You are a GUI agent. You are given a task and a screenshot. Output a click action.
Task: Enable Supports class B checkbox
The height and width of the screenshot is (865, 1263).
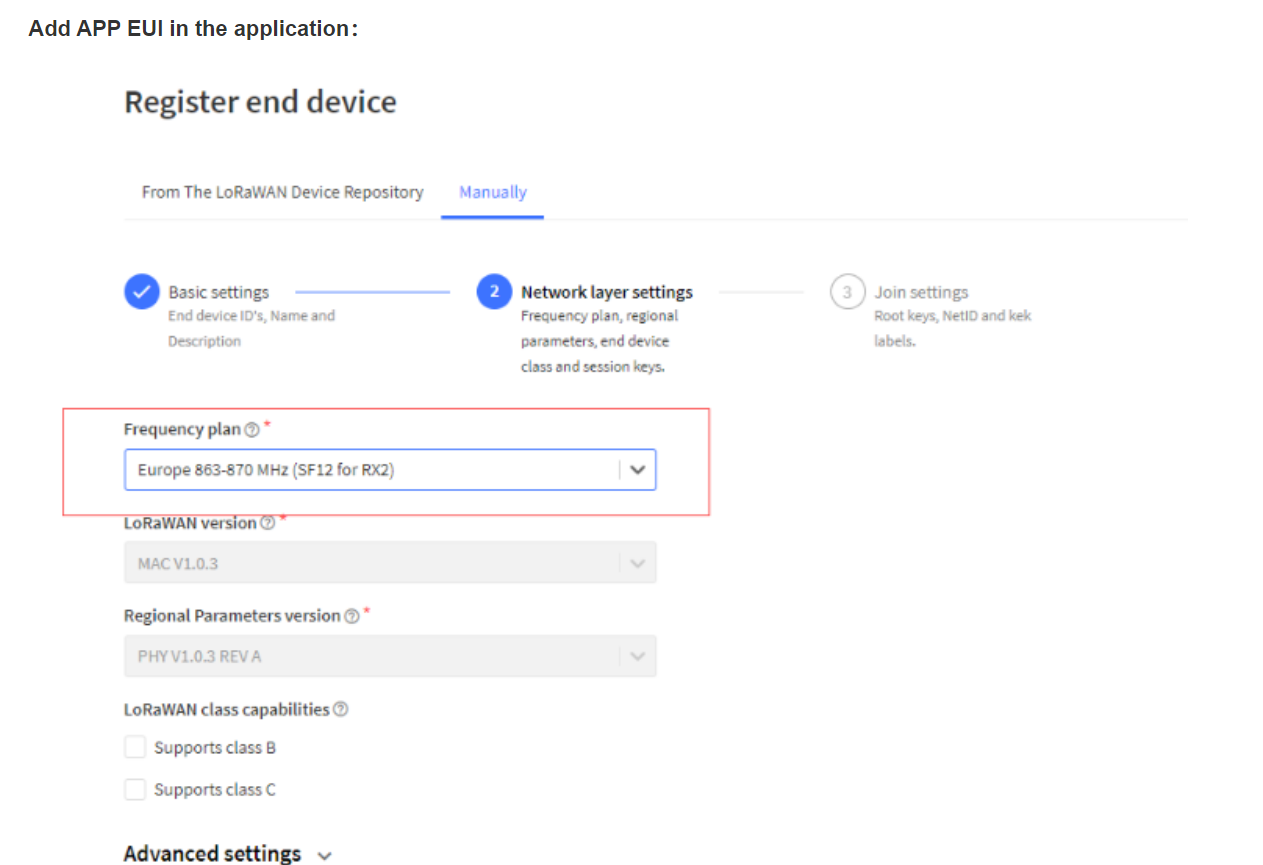[135, 748]
